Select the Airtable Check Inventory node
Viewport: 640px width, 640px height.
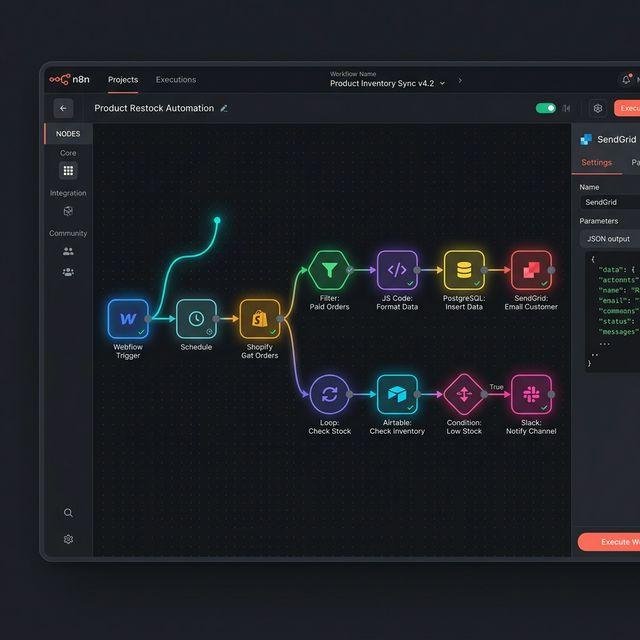pyautogui.click(x=397, y=394)
